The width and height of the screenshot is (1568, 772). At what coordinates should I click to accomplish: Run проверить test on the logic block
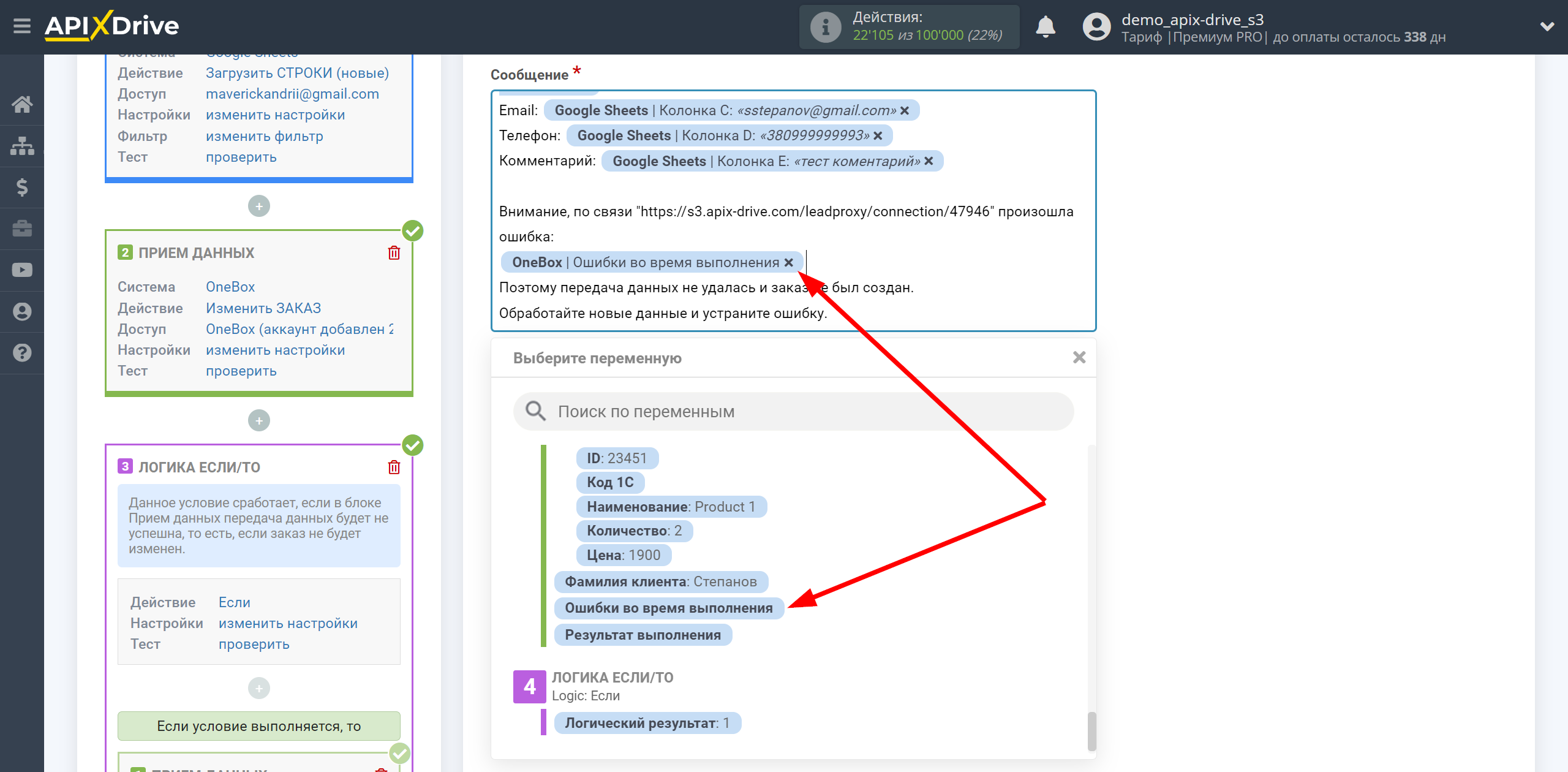(254, 644)
